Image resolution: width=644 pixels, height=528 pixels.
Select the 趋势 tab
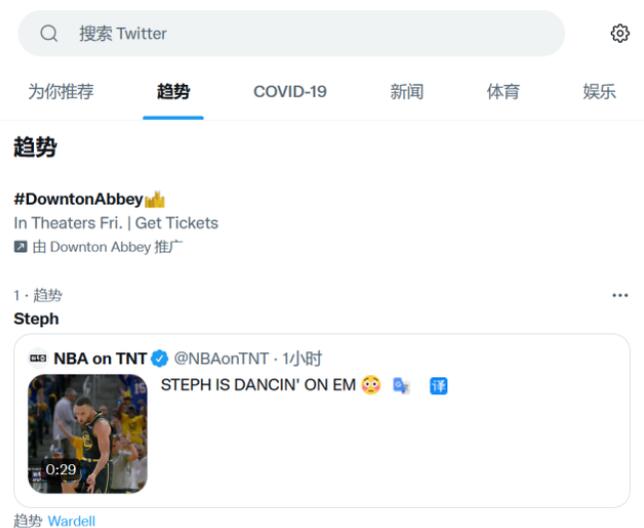pyautogui.click(x=173, y=92)
